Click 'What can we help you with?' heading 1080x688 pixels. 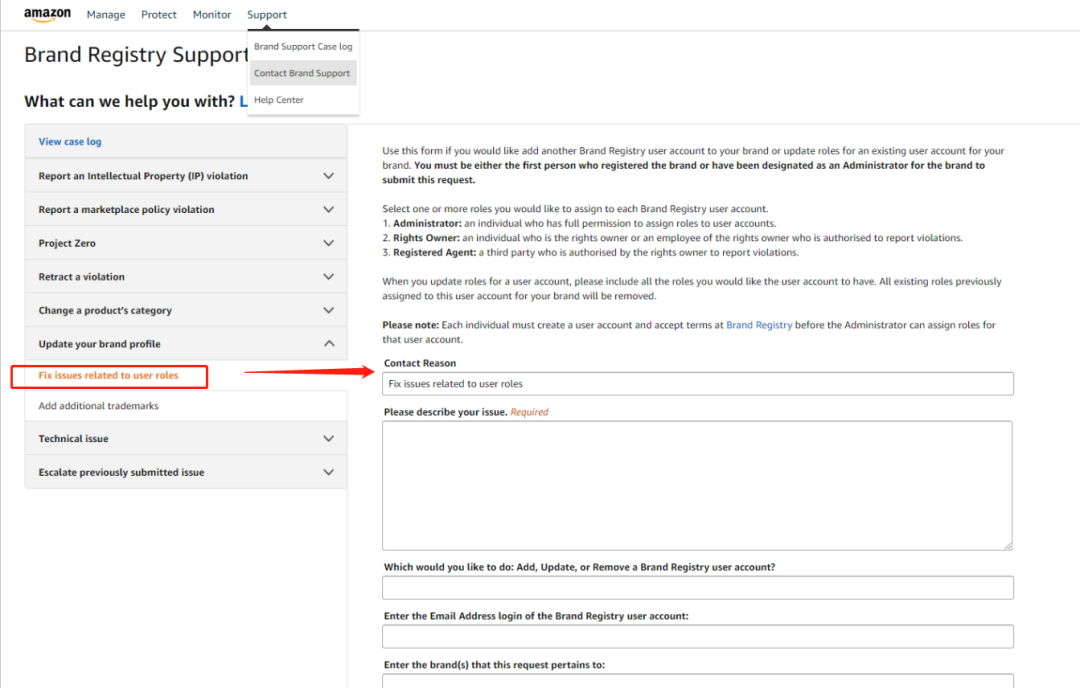click(x=129, y=101)
